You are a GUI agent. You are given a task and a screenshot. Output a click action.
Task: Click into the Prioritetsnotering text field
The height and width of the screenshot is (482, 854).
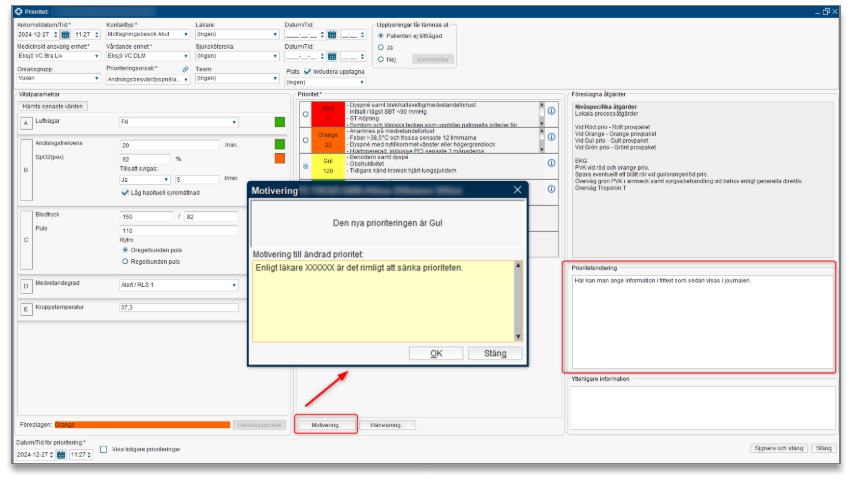point(700,320)
